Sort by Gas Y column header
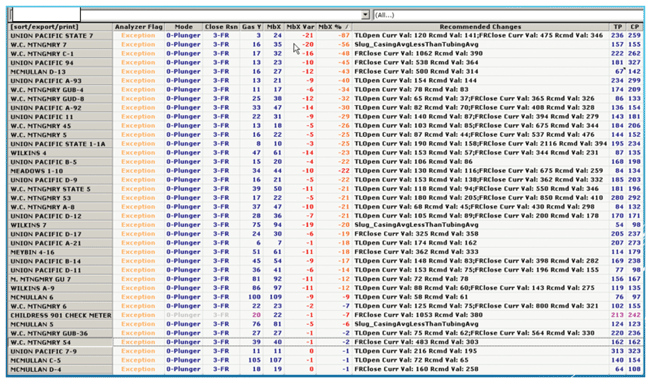This screenshot has width=650, height=382. 252,27
